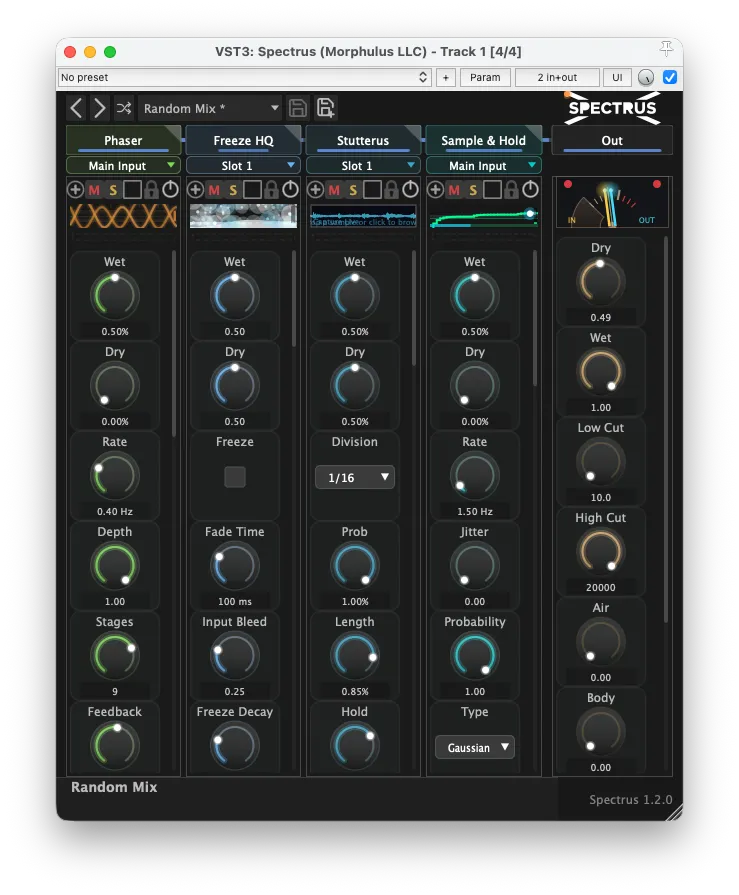Click the save-as preset icon
Screen dimensions: 739x895
325,108
